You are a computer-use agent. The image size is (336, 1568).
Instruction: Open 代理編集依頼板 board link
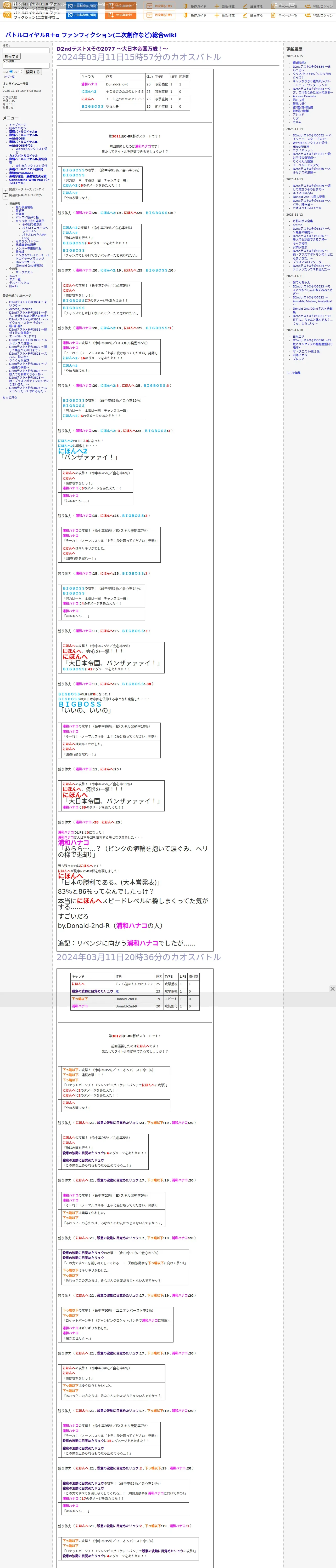point(26,245)
